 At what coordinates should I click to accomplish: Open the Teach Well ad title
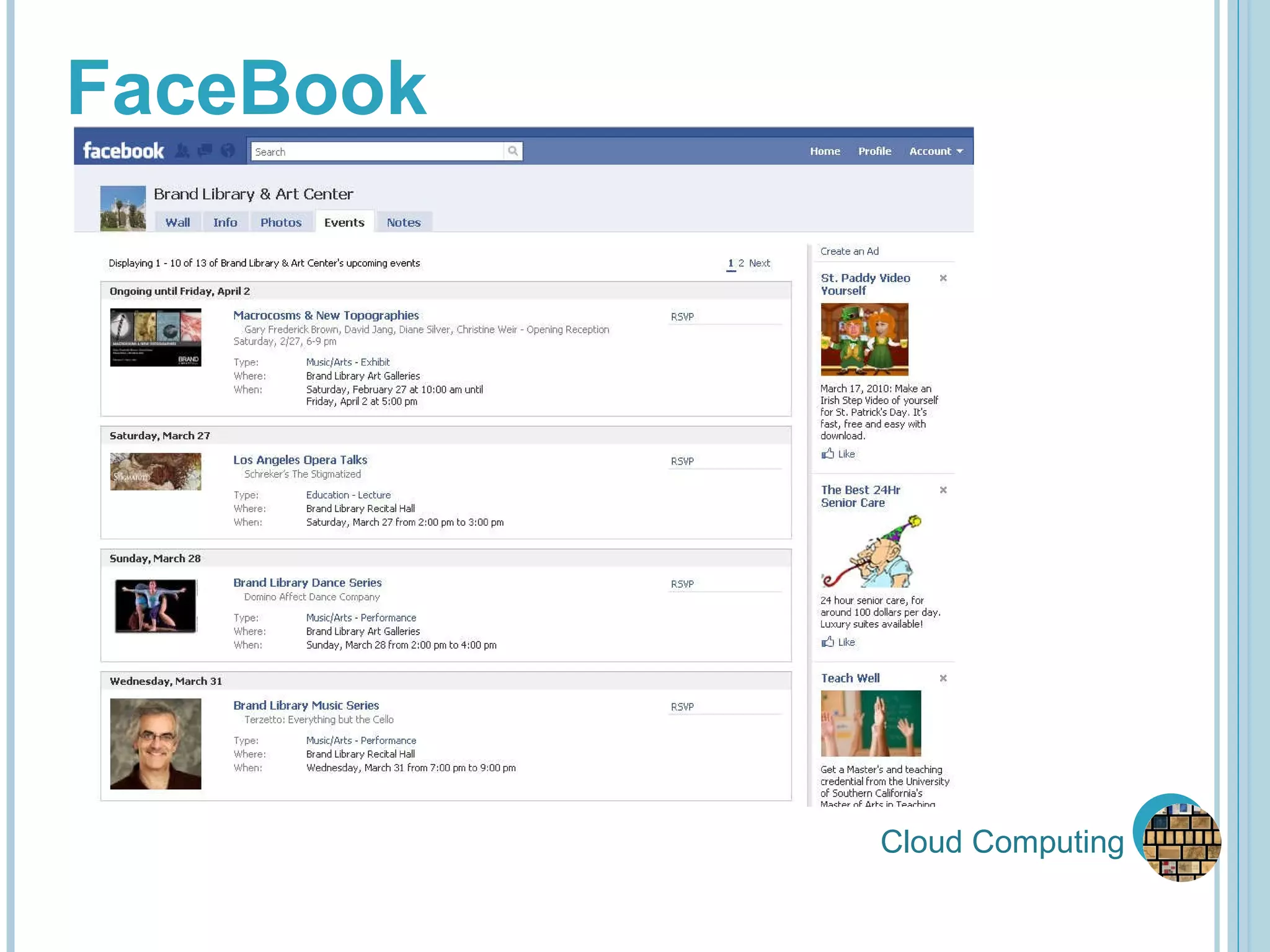tap(850, 678)
